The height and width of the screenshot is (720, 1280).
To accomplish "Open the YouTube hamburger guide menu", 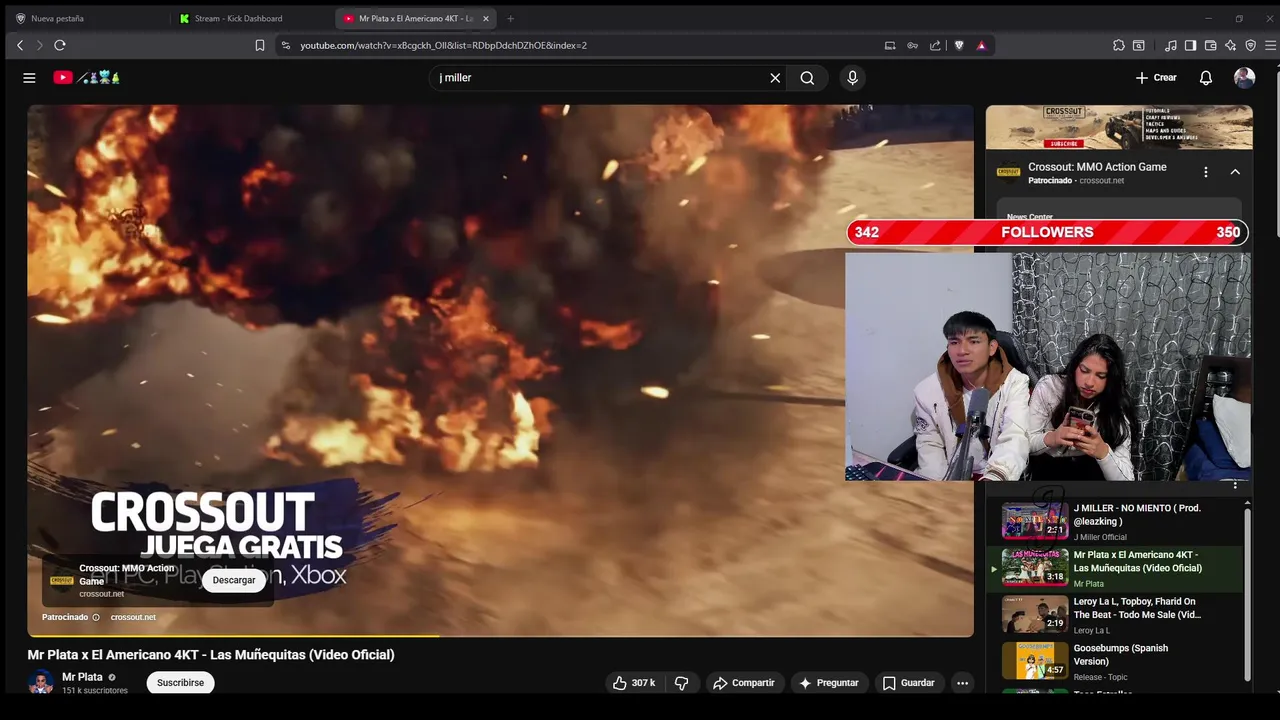I will coord(29,78).
